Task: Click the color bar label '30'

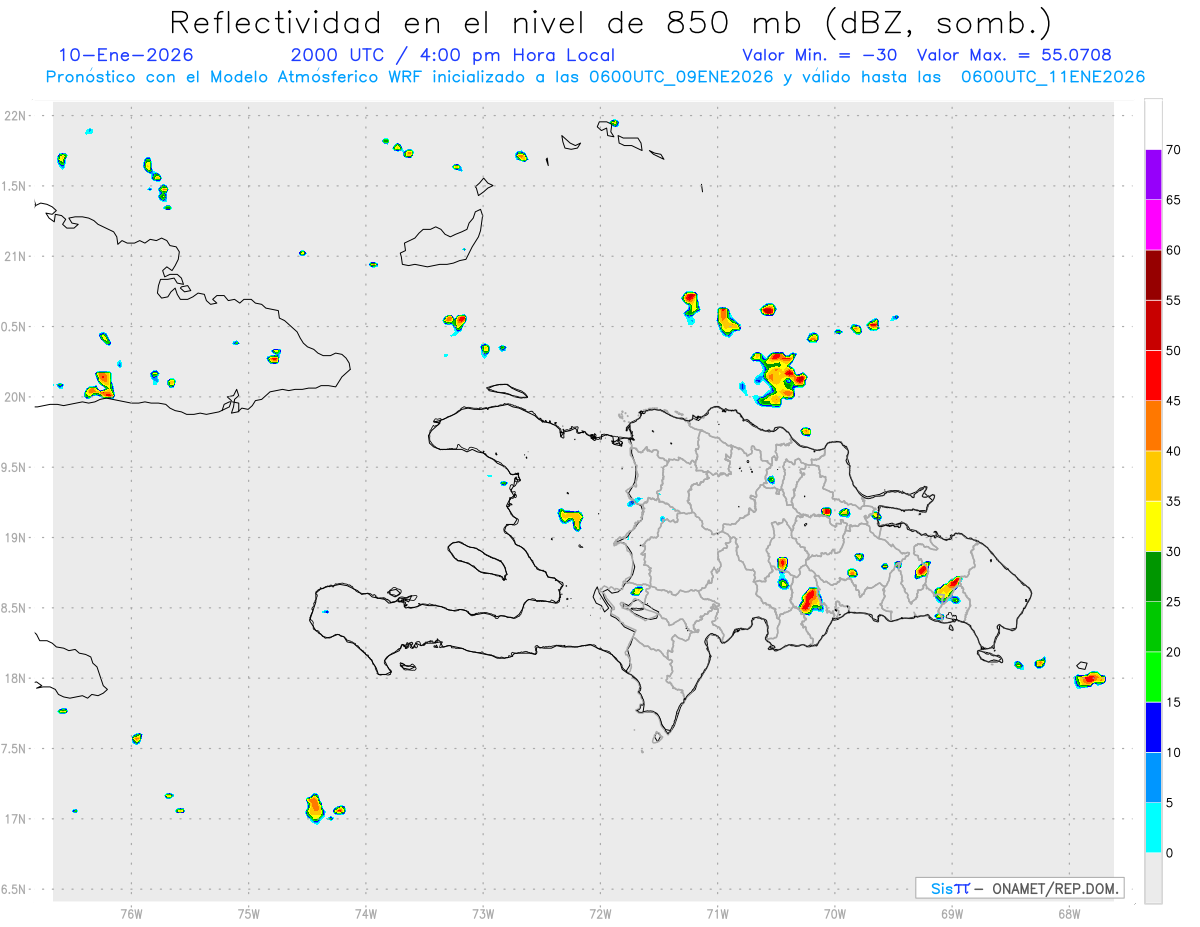Action: point(1174,552)
